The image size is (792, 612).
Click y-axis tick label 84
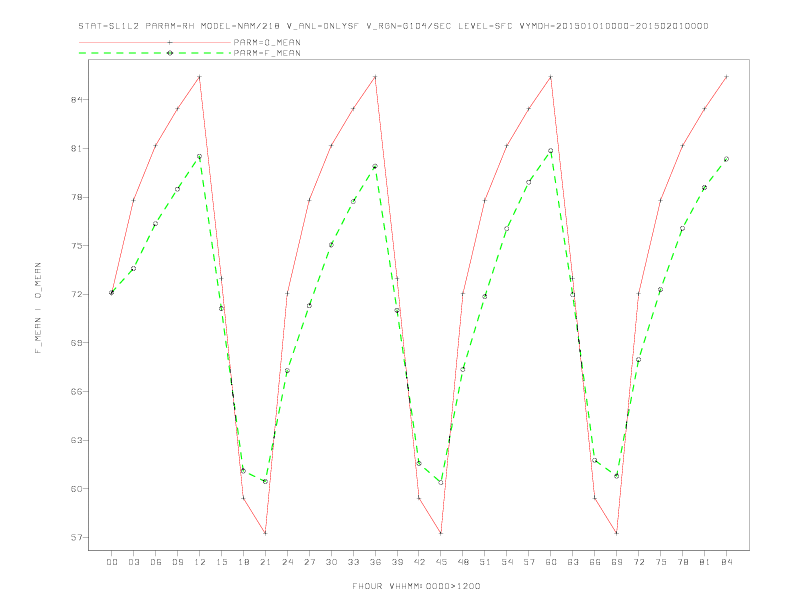(77, 99)
